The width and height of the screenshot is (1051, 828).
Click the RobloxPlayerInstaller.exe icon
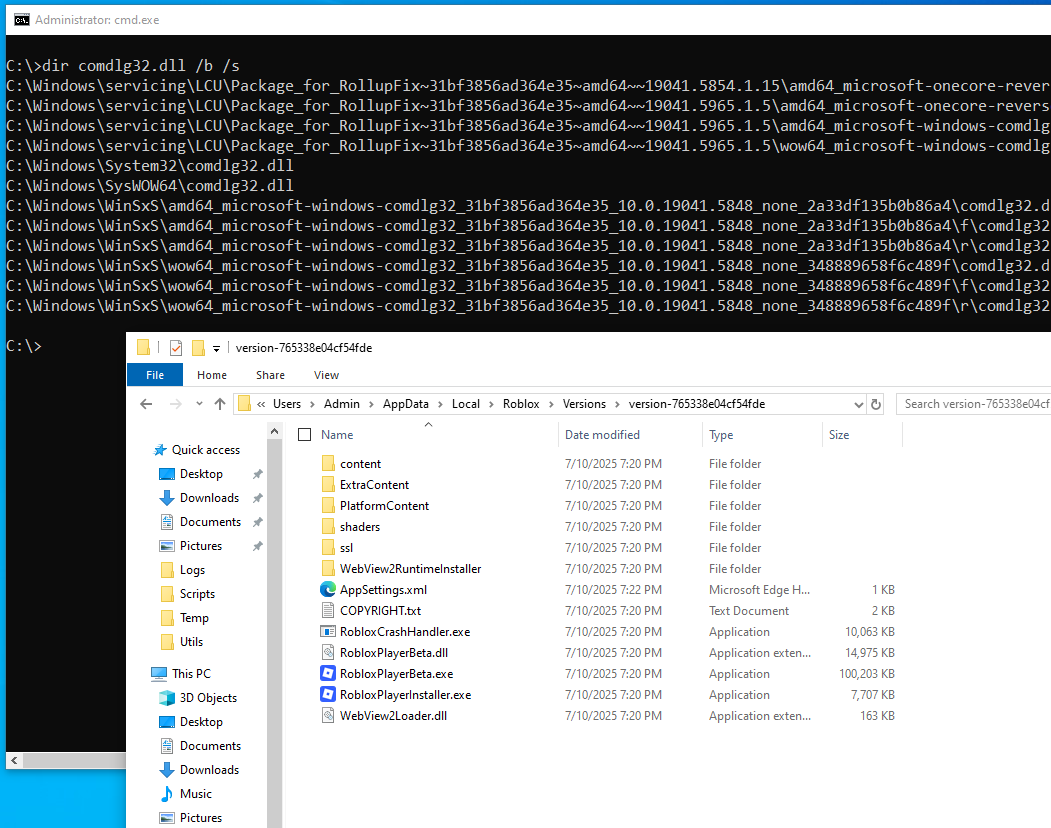pyautogui.click(x=330, y=694)
